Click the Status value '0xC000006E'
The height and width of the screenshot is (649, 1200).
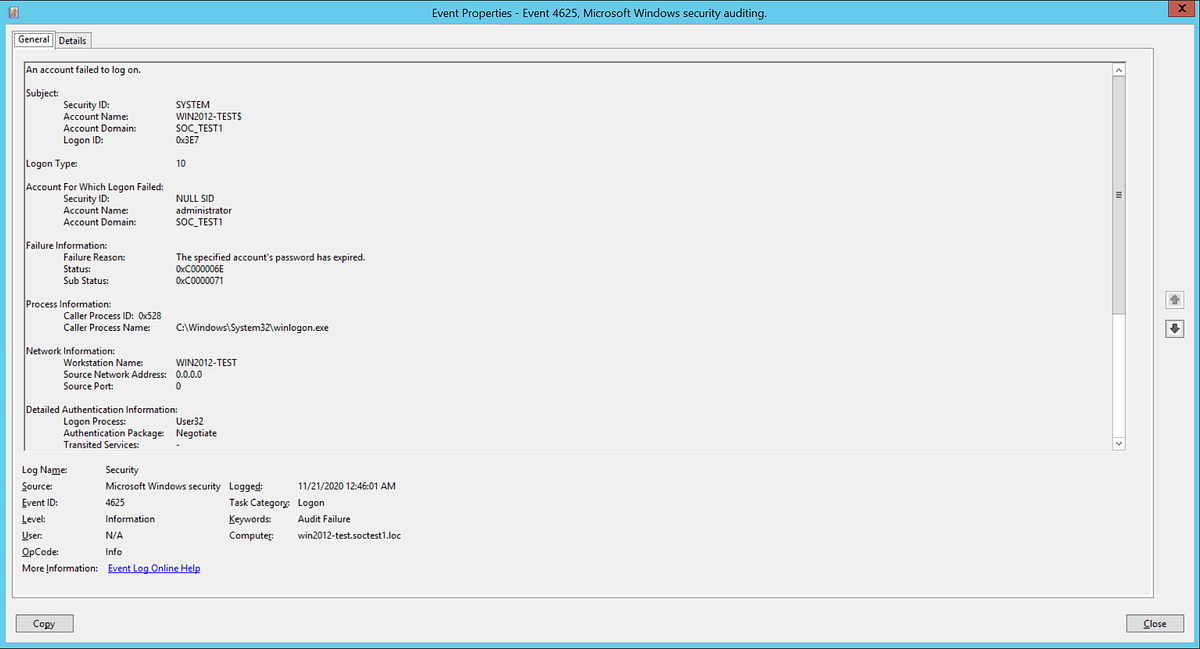click(200, 269)
